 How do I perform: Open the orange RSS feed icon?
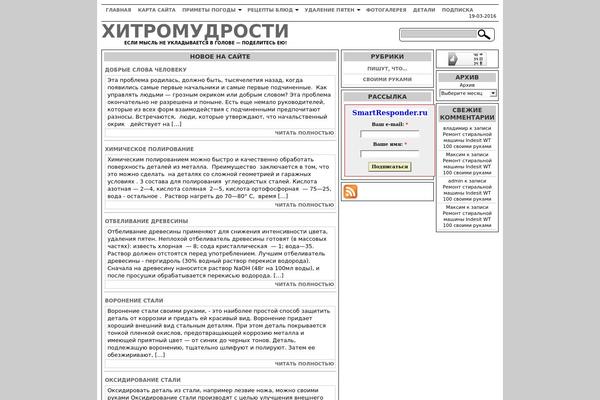pyautogui.click(x=350, y=191)
